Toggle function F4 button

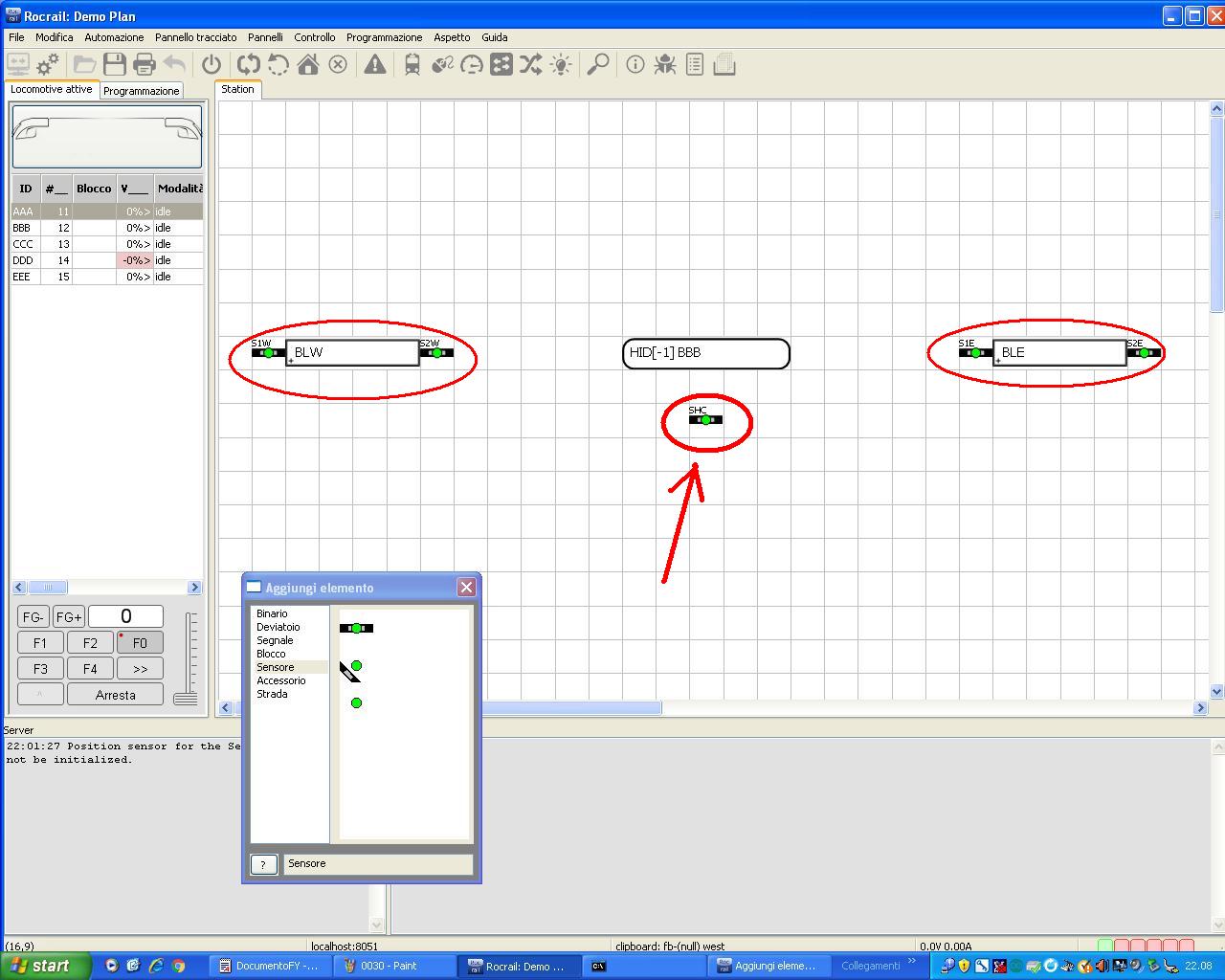pos(90,668)
